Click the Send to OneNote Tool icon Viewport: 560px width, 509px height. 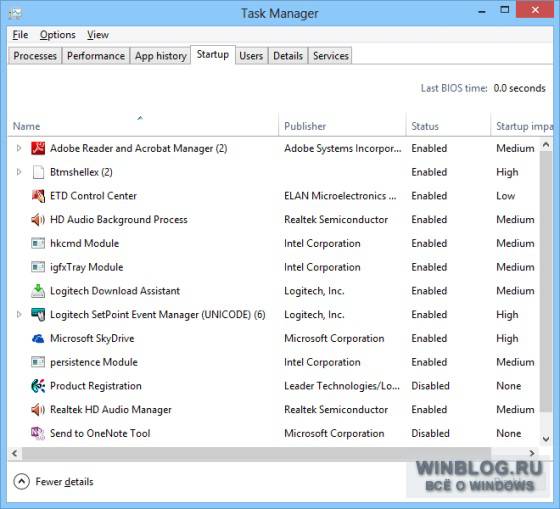[38, 433]
